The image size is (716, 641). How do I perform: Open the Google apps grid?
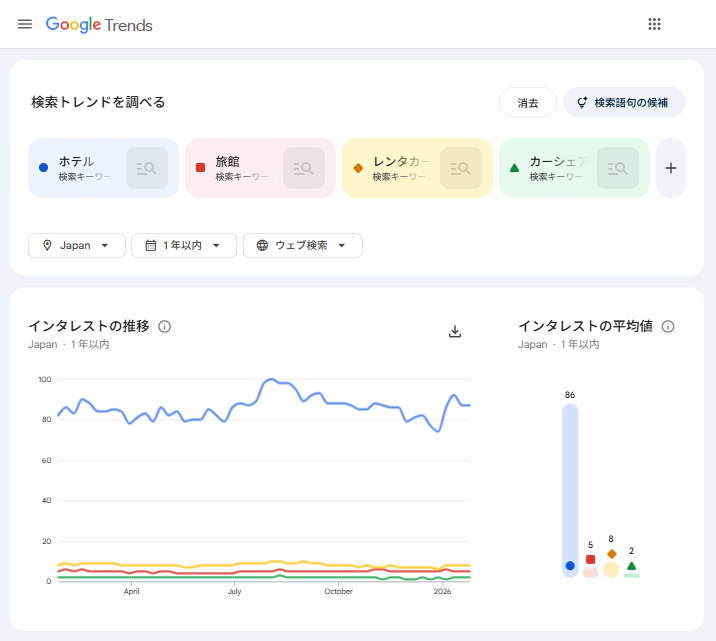pos(655,24)
